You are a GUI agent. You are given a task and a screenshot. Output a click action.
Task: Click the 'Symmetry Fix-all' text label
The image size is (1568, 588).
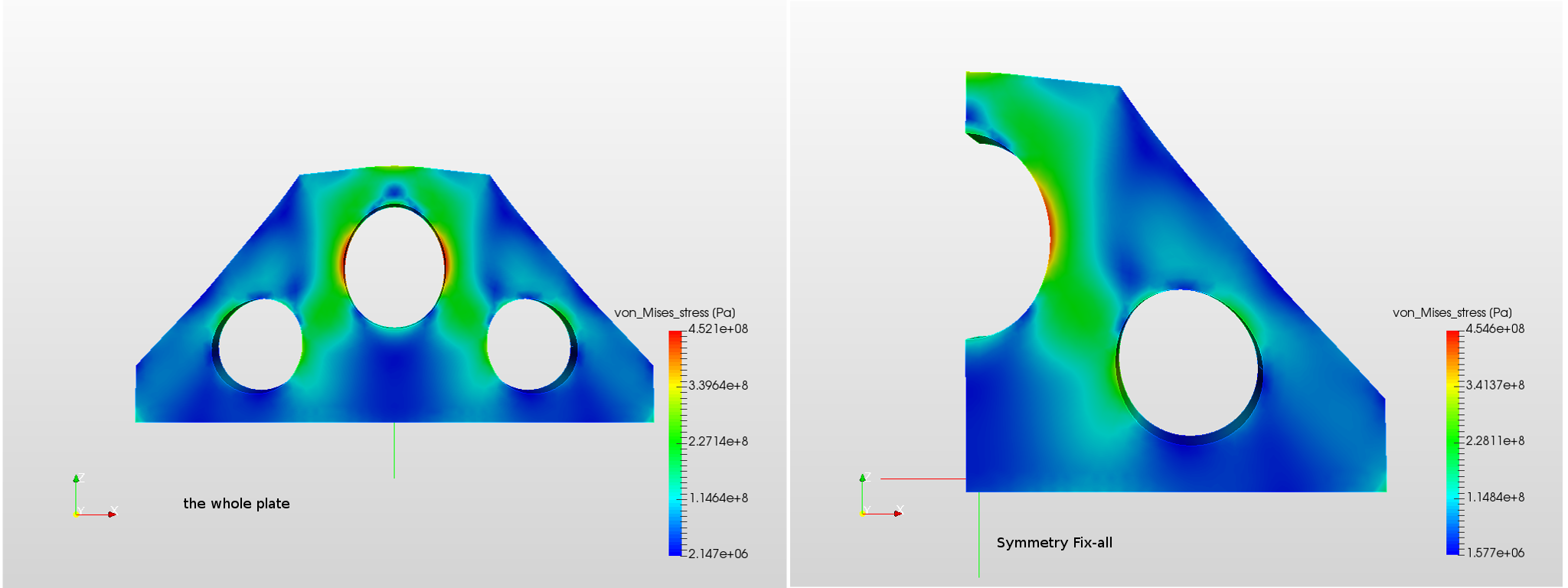point(1054,543)
